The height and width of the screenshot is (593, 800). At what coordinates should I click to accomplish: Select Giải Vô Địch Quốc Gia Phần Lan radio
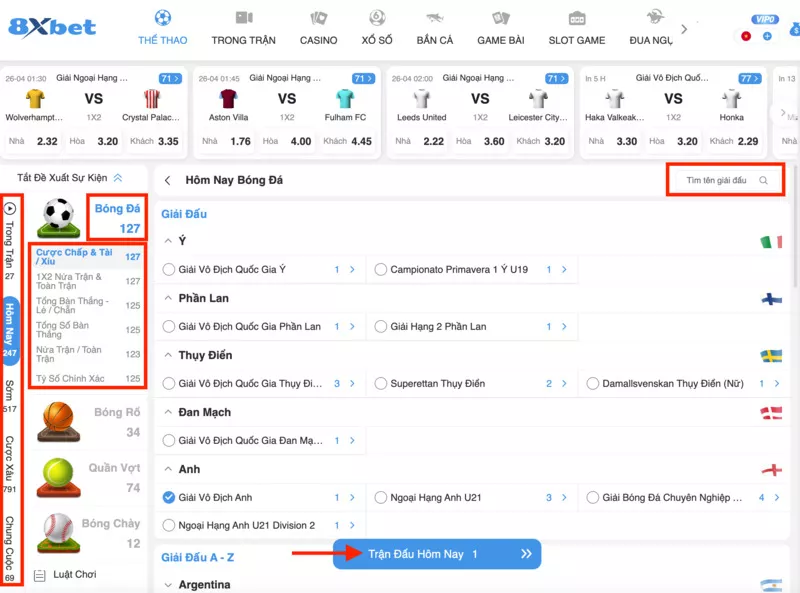click(x=168, y=326)
